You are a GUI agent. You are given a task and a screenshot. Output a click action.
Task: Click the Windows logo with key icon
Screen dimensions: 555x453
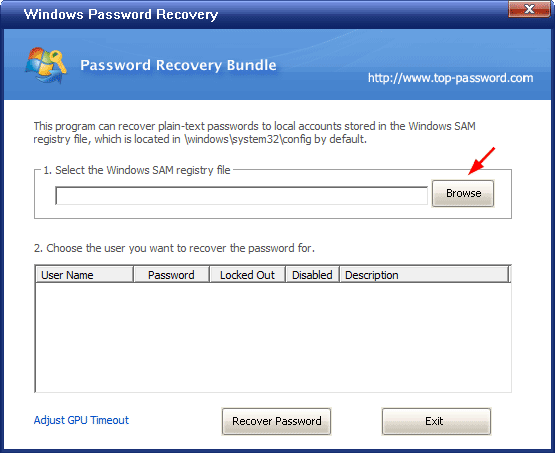(x=46, y=65)
